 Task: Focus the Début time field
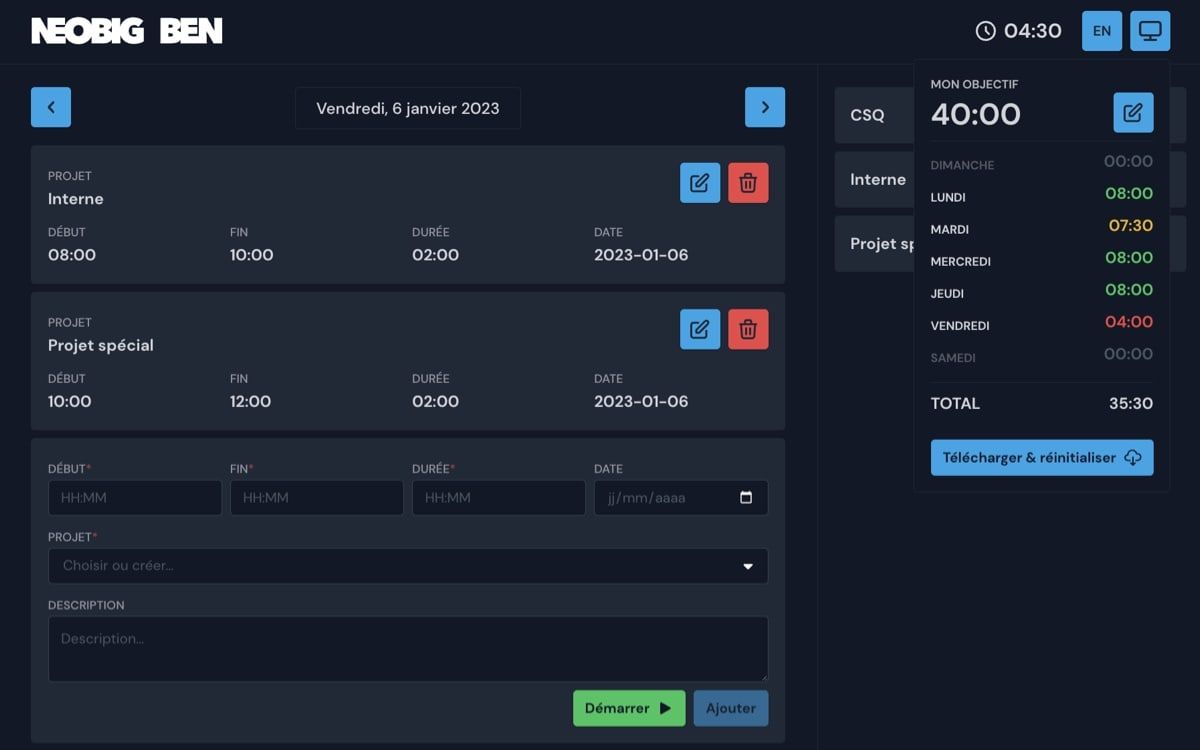click(135, 498)
